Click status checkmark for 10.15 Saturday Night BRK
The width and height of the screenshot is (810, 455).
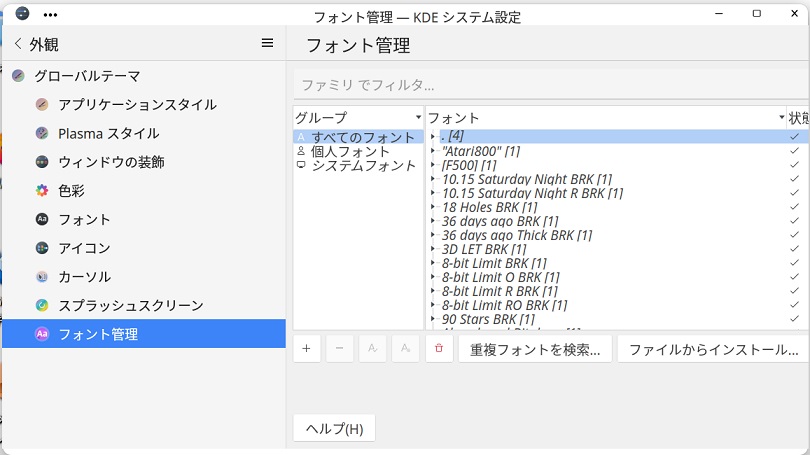point(795,179)
